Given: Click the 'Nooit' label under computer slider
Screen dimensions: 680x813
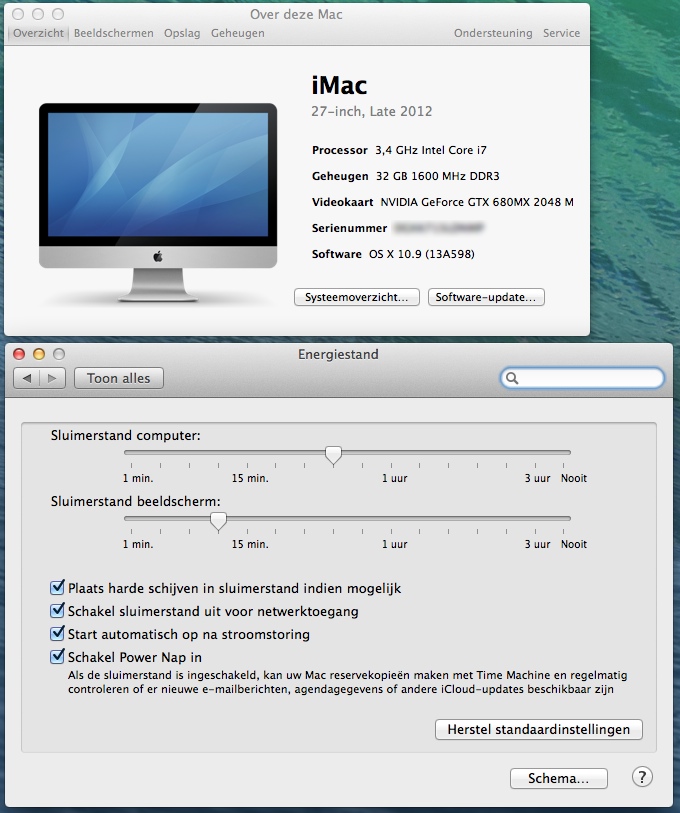Looking at the screenshot, I should click(x=574, y=478).
